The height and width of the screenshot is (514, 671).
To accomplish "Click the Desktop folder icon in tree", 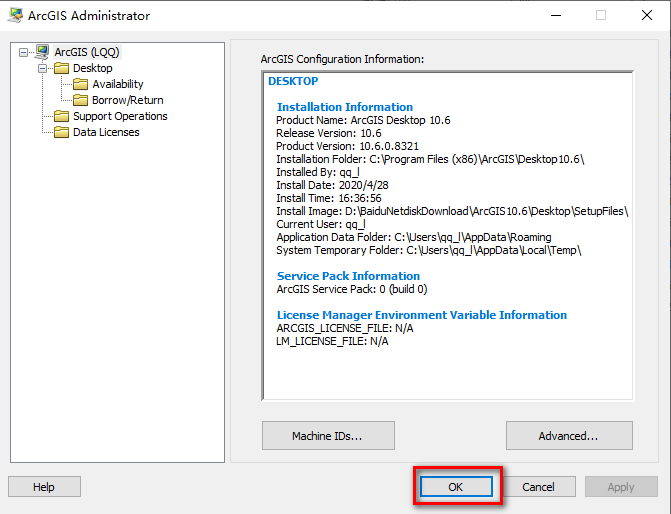I will pos(61,68).
